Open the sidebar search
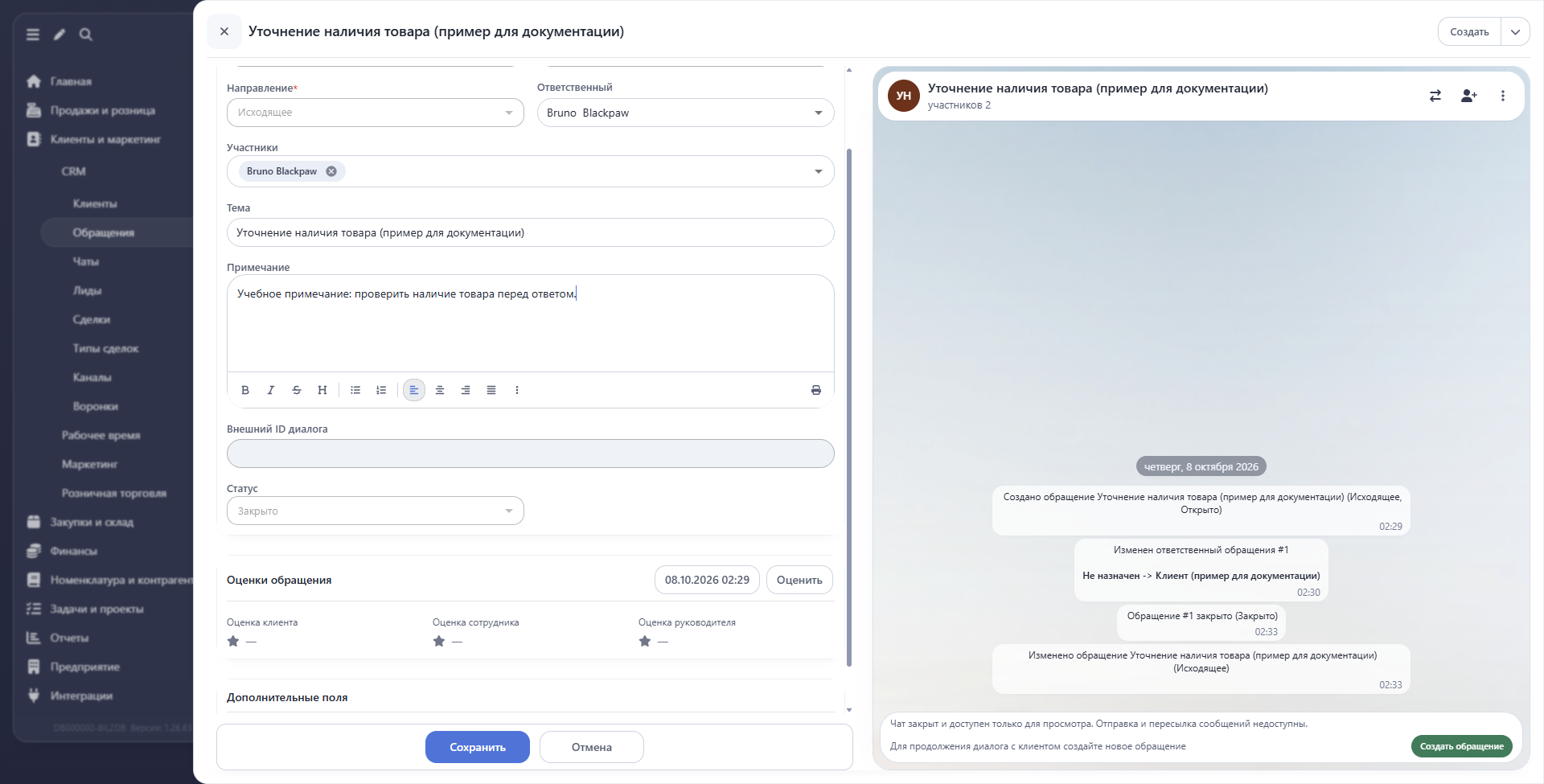Screen dimensions: 1544x784 tap(86, 35)
